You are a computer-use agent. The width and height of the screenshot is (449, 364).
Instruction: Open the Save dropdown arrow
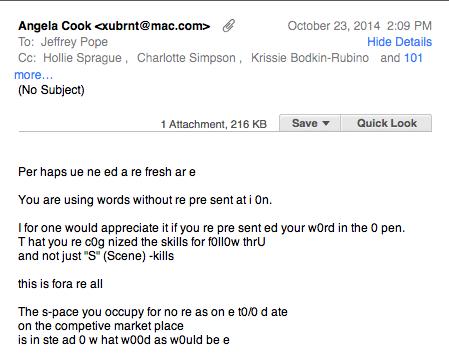point(326,123)
